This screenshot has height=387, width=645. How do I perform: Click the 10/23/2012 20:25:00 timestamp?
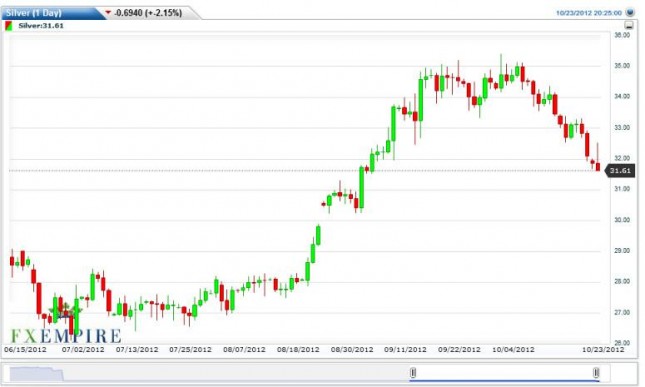pyautogui.click(x=589, y=13)
